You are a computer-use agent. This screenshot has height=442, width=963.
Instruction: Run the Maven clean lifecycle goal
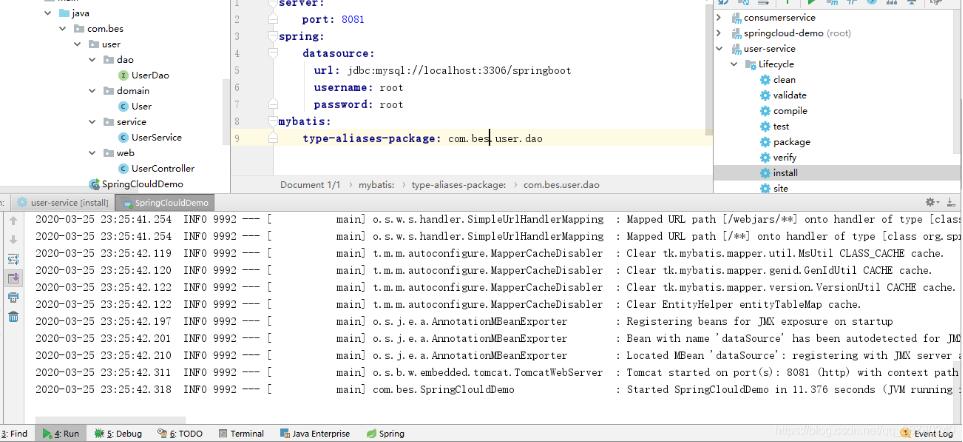783,80
